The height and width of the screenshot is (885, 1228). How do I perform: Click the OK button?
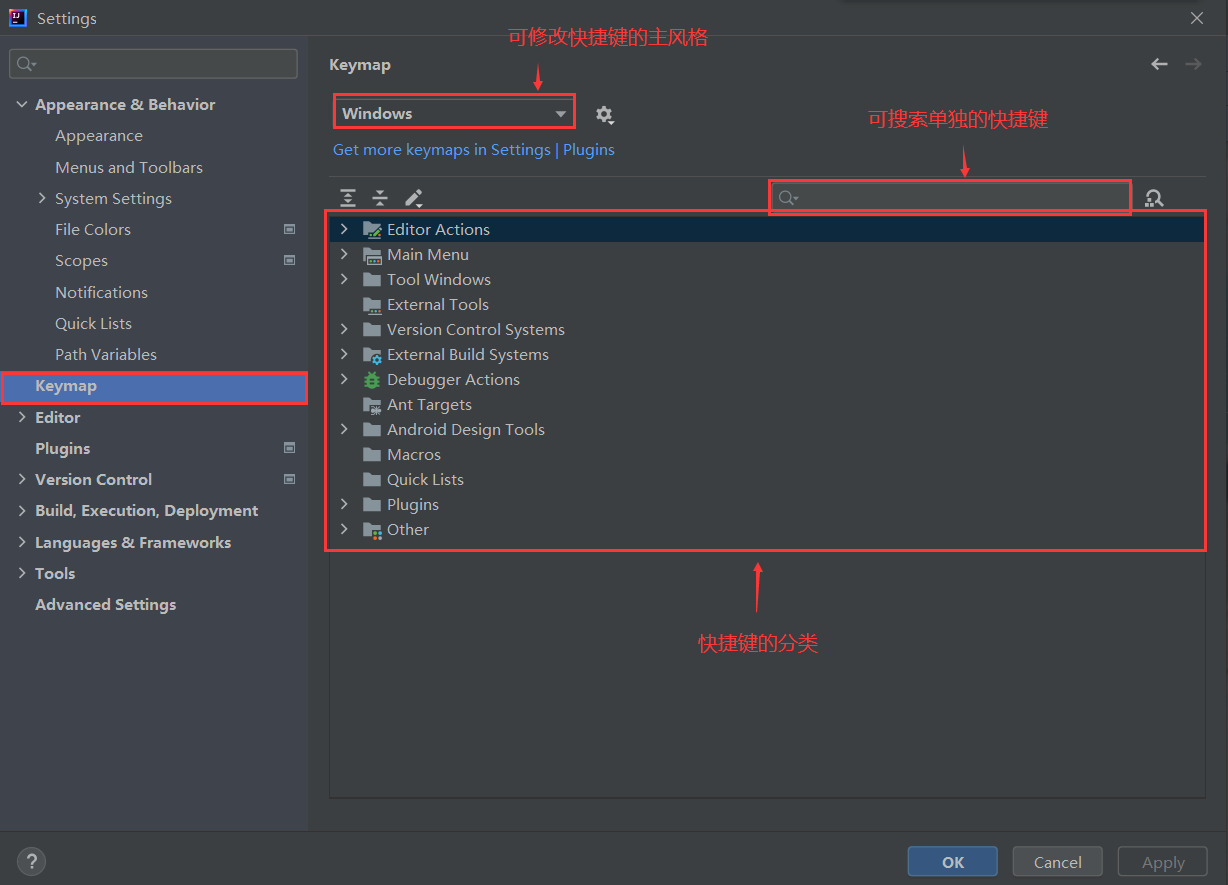(x=953, y=862)
